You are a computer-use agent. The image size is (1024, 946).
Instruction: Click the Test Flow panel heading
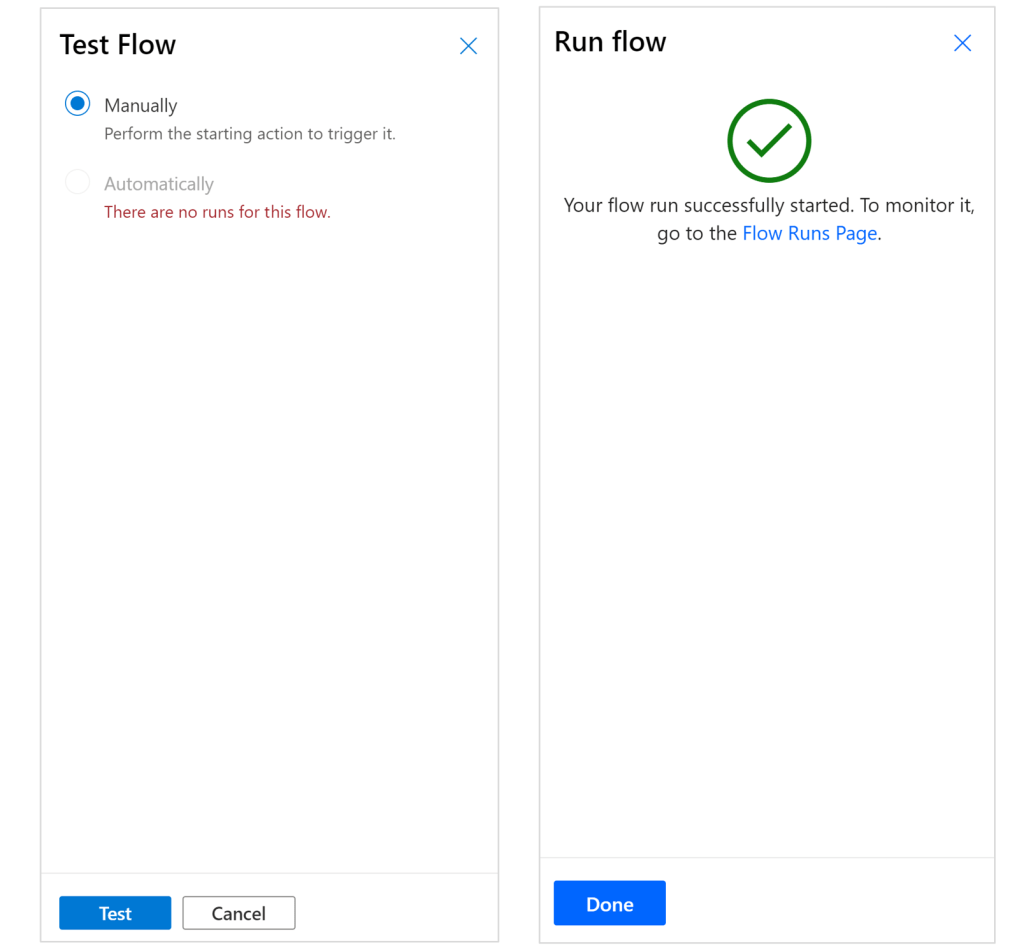coord(118,45)
